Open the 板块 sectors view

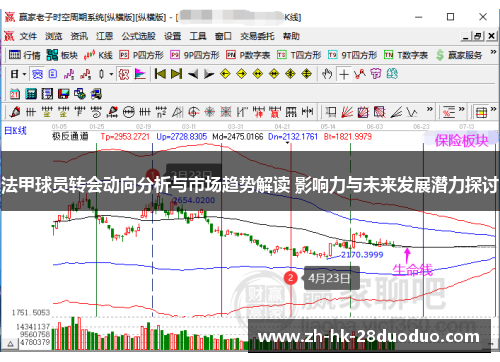click(62, 55)
